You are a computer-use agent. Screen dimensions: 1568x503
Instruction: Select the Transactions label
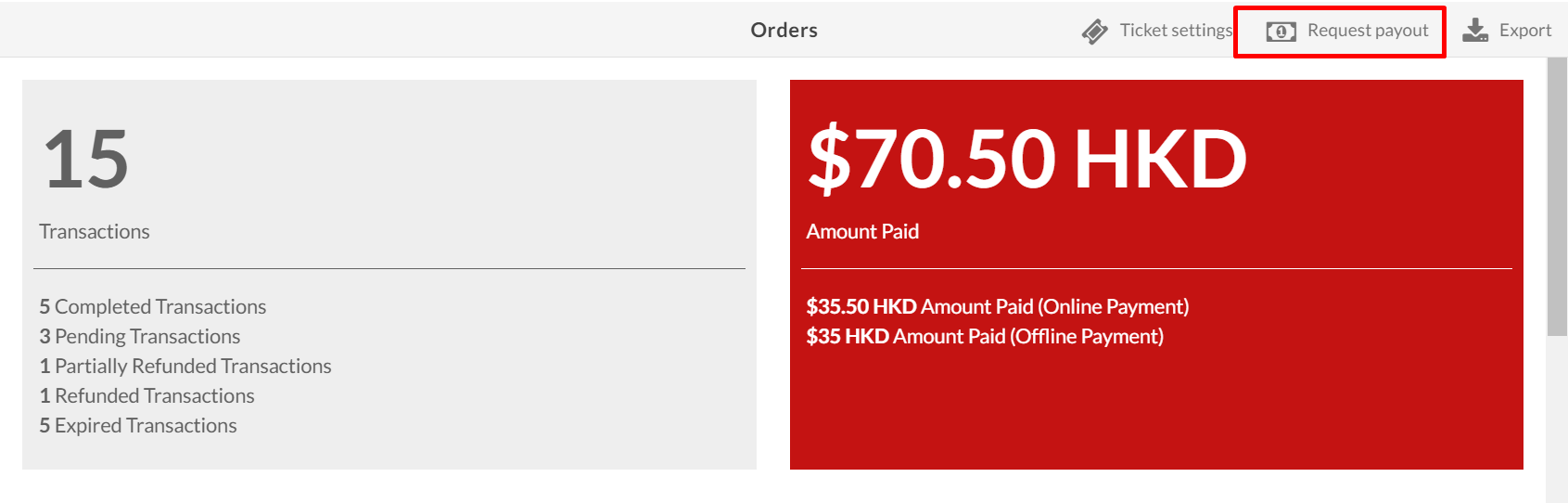coord(95,231)
